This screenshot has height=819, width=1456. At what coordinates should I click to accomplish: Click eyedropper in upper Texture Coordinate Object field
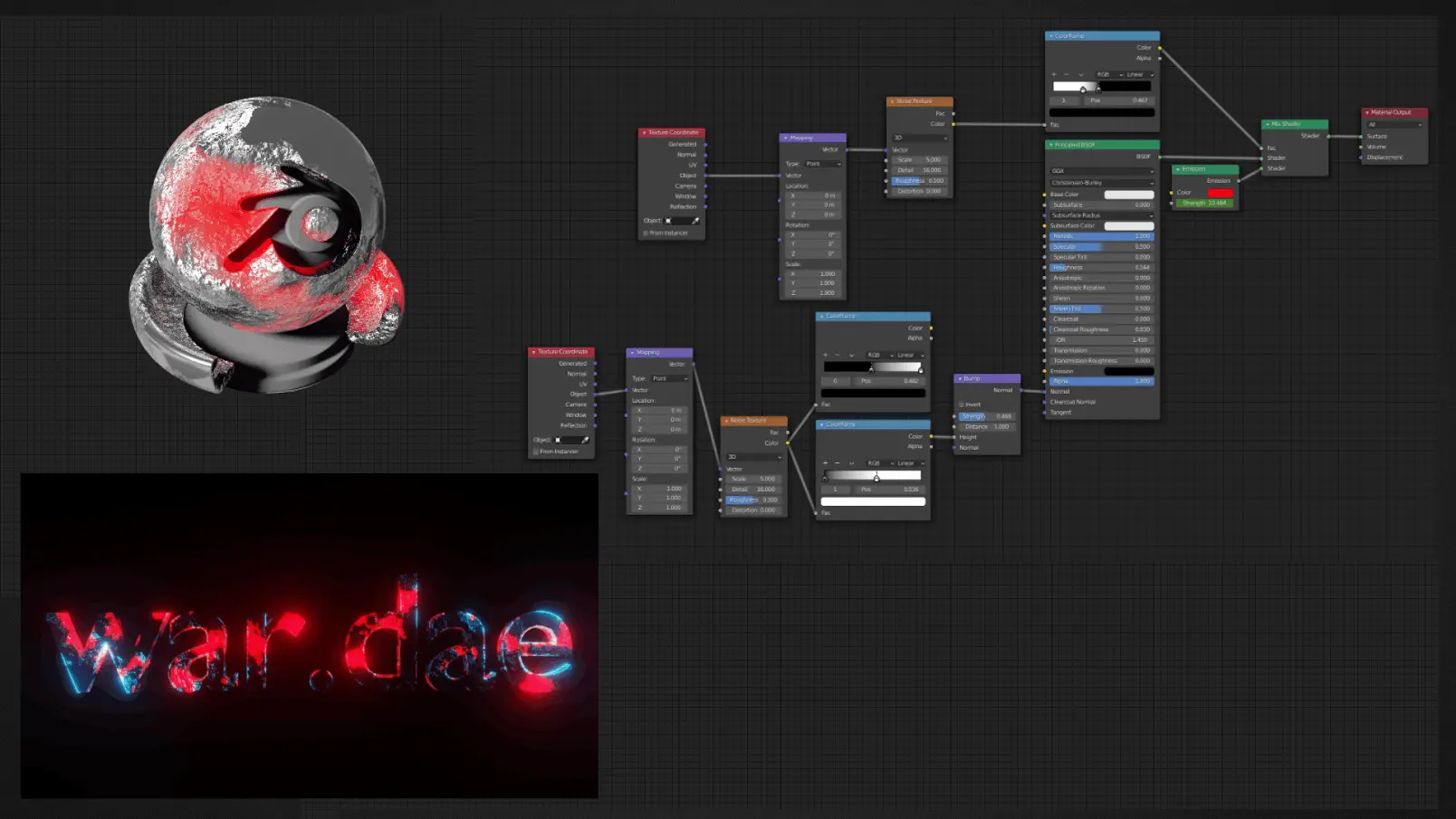(x=695, y=221)
